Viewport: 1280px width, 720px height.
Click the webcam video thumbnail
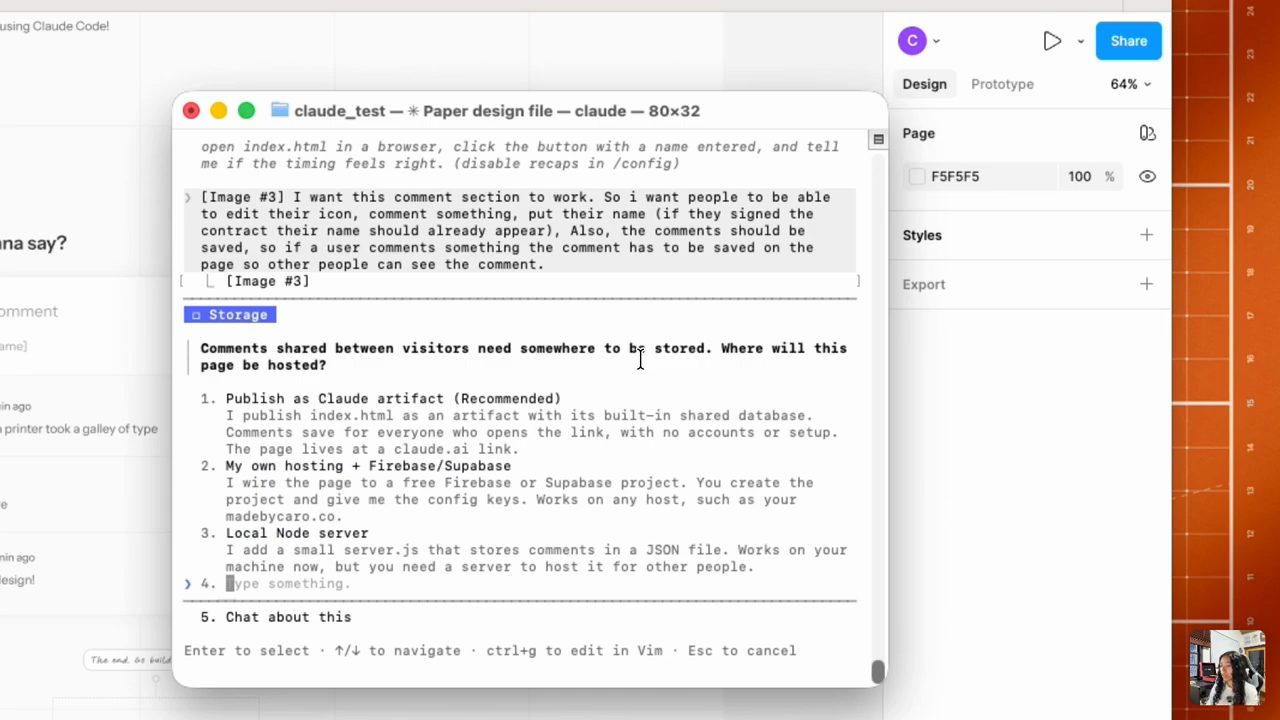coord(1227,668)
